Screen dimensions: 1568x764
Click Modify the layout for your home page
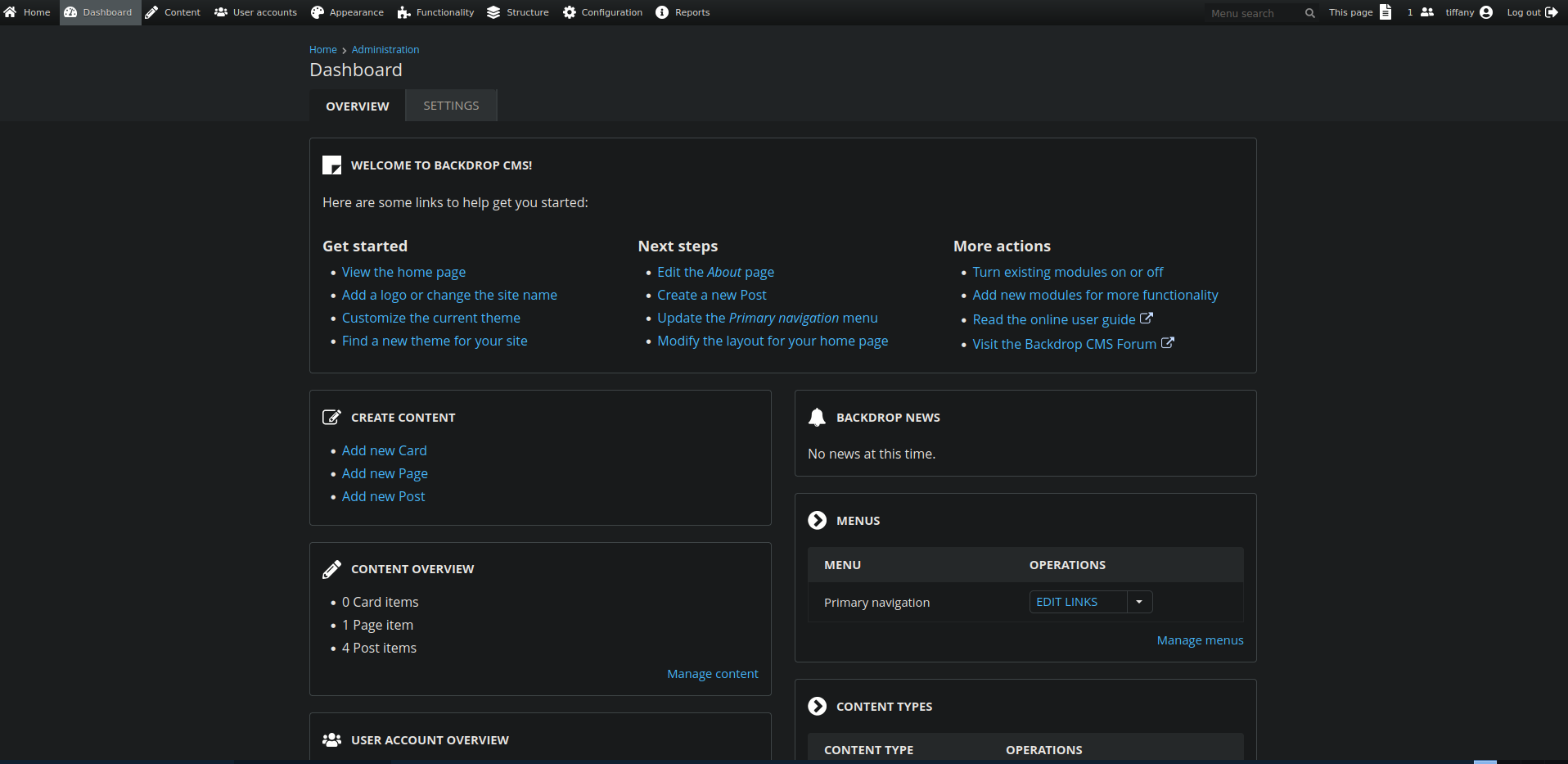pos(773,341)
